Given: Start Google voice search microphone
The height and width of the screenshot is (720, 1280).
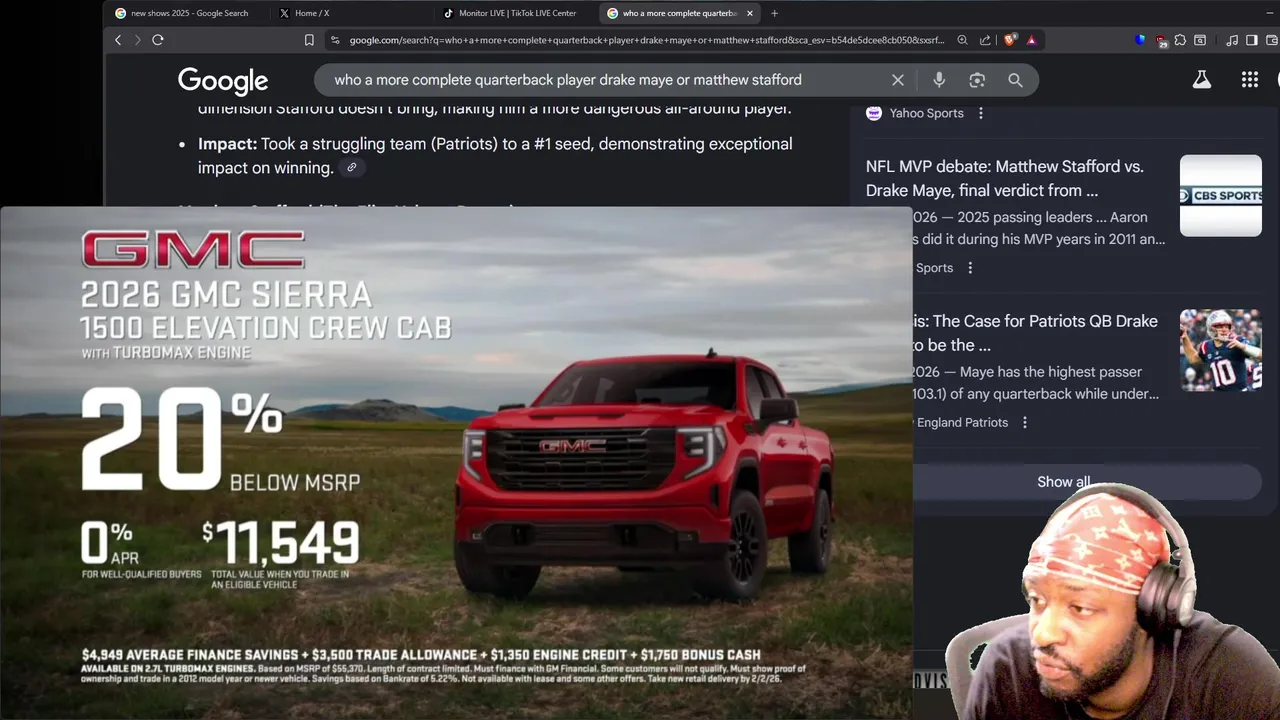Looking at the screenshot, I should point(939,80).
